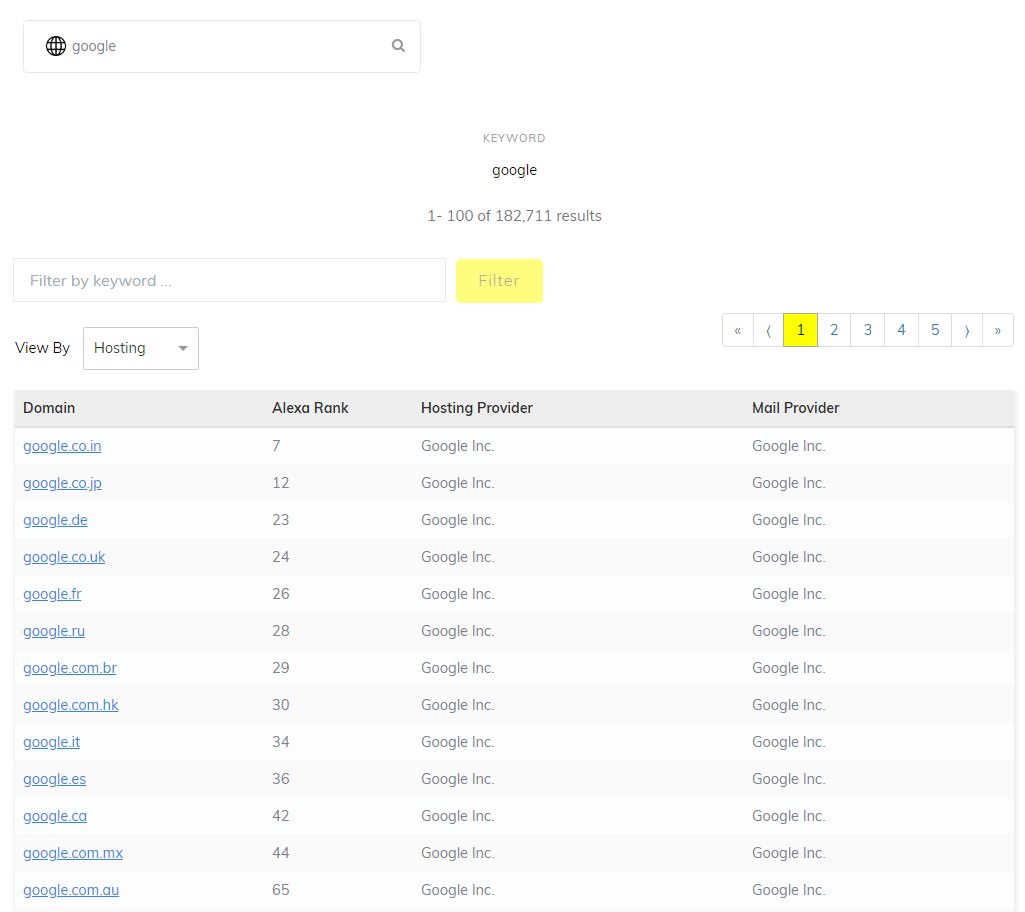Select pagination page 4

(x=901, y=330)
